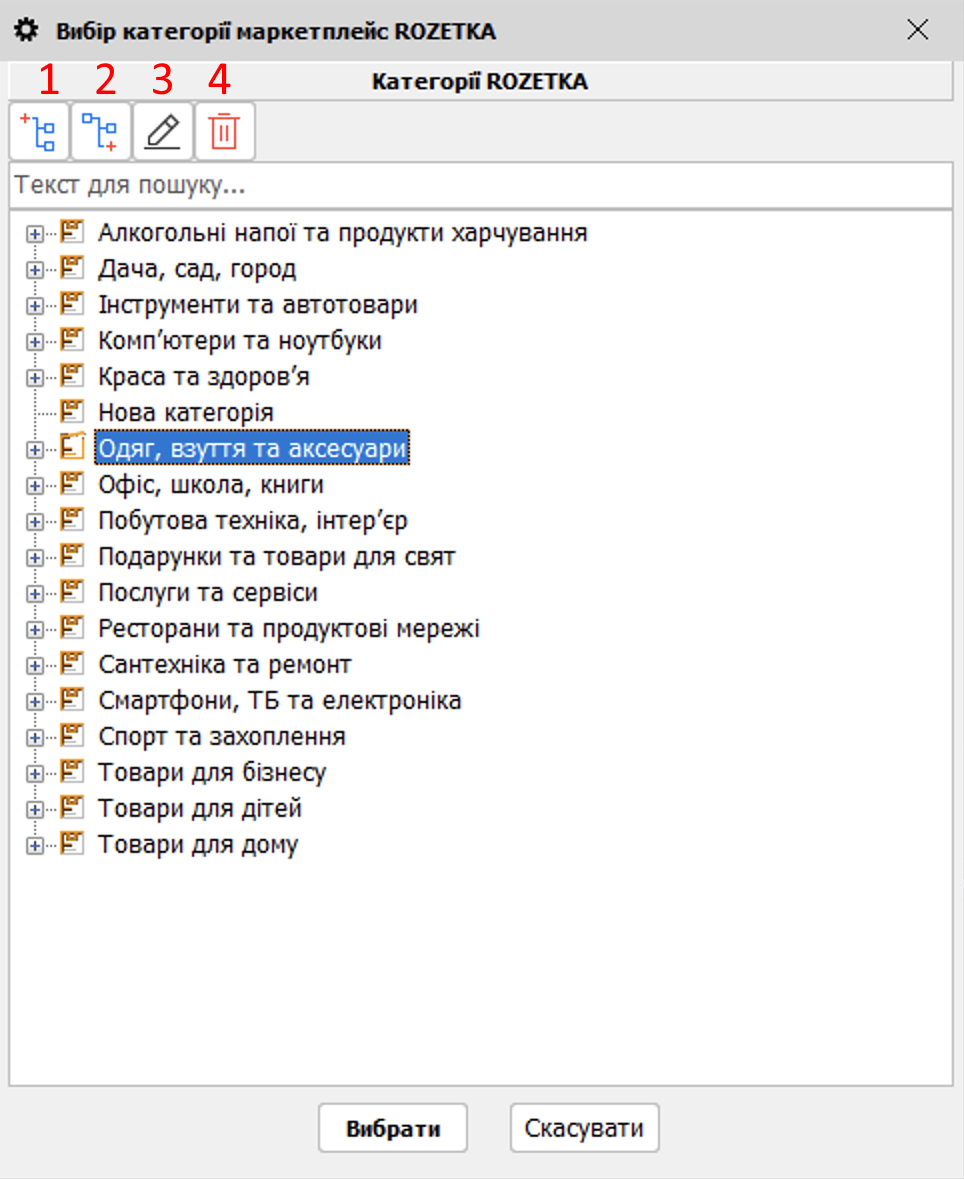Select the Побутова техніка, інтер'єр category
This screenshot has height=1180, width=964.
(253, 521)
